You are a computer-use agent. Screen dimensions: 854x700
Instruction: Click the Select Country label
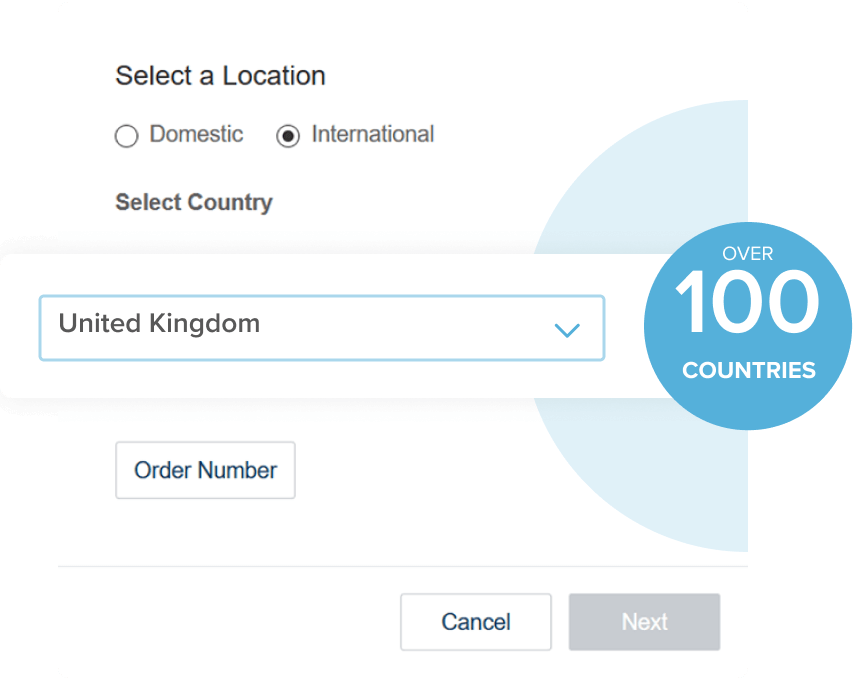(x=194, y=202)
